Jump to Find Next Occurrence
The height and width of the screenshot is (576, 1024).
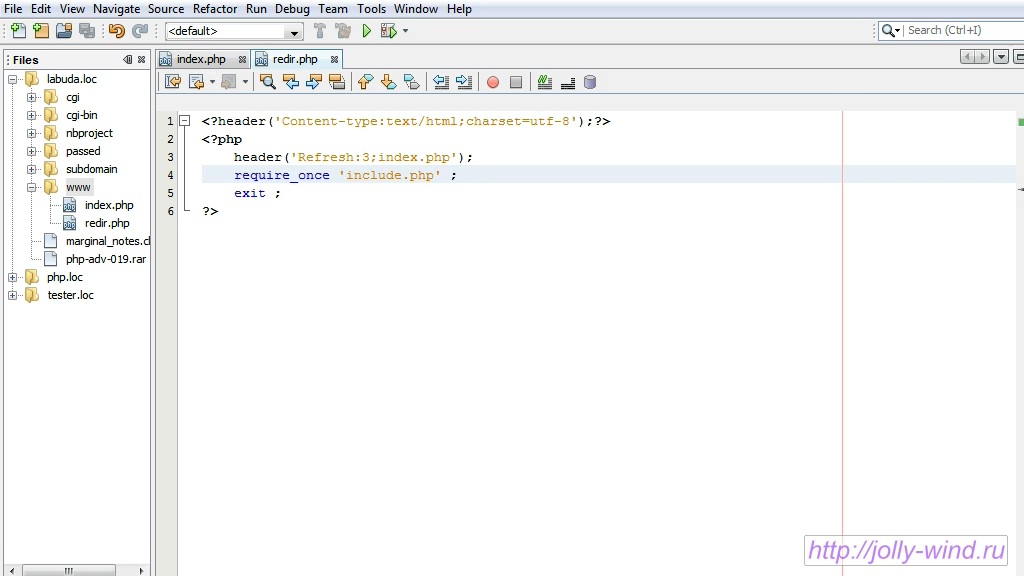tap(313, 82)
